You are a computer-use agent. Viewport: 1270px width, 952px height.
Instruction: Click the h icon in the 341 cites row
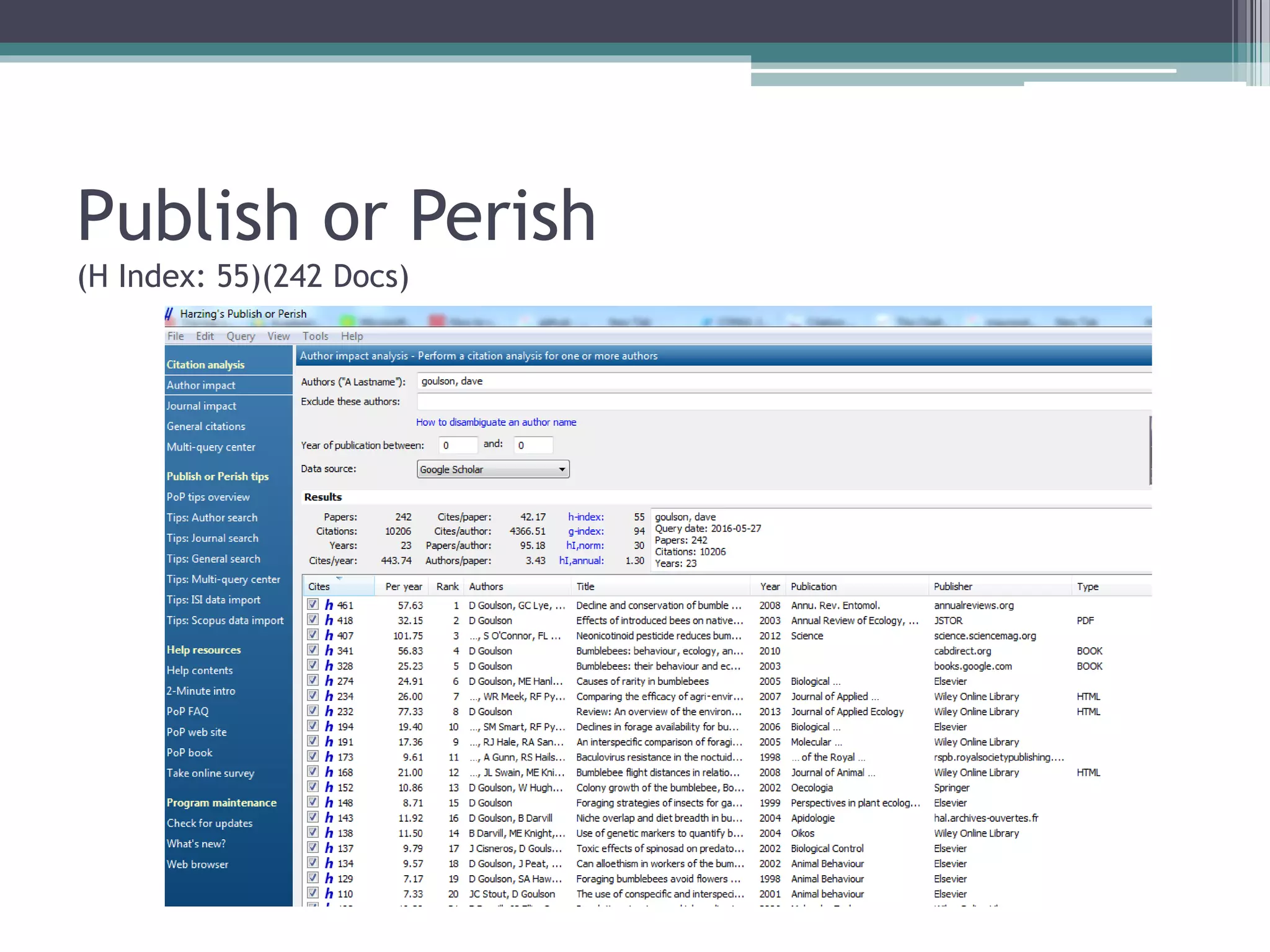click(329, 651)
